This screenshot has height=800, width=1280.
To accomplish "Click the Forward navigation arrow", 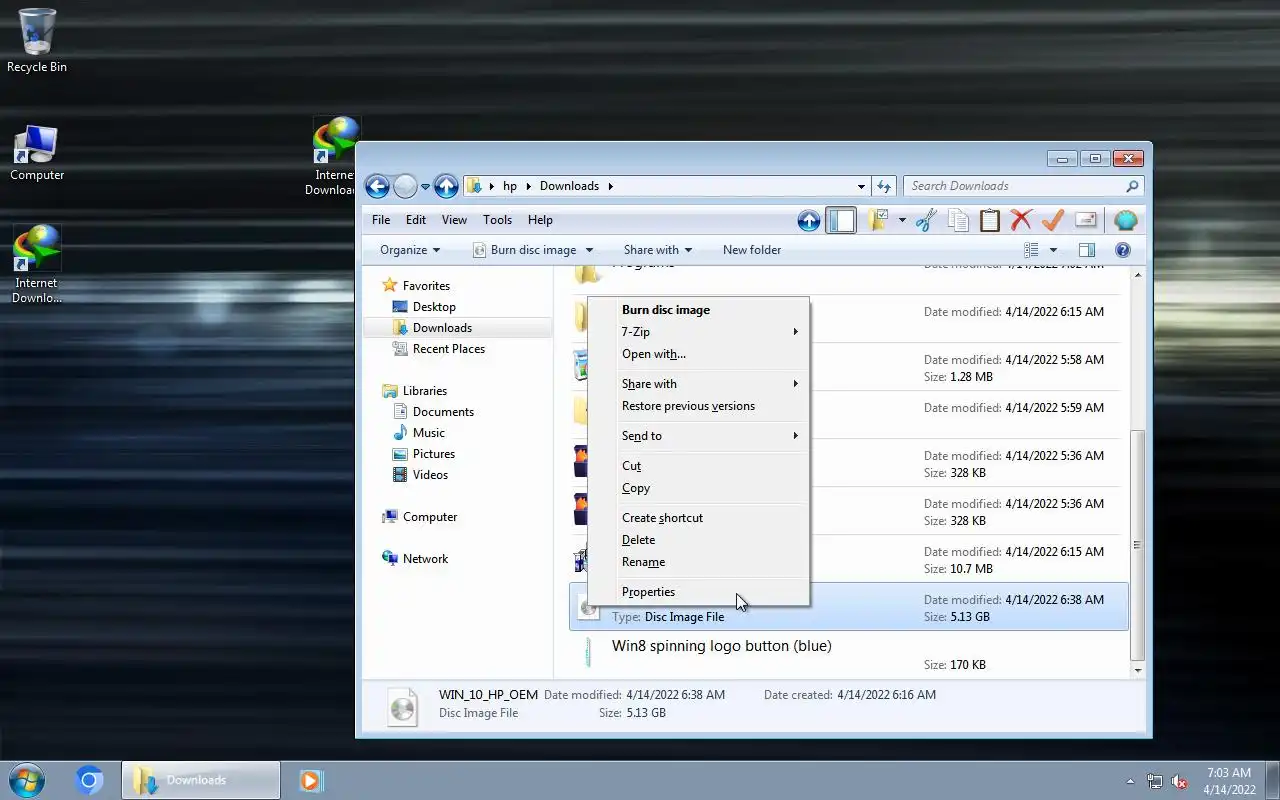I will (405, 186).
